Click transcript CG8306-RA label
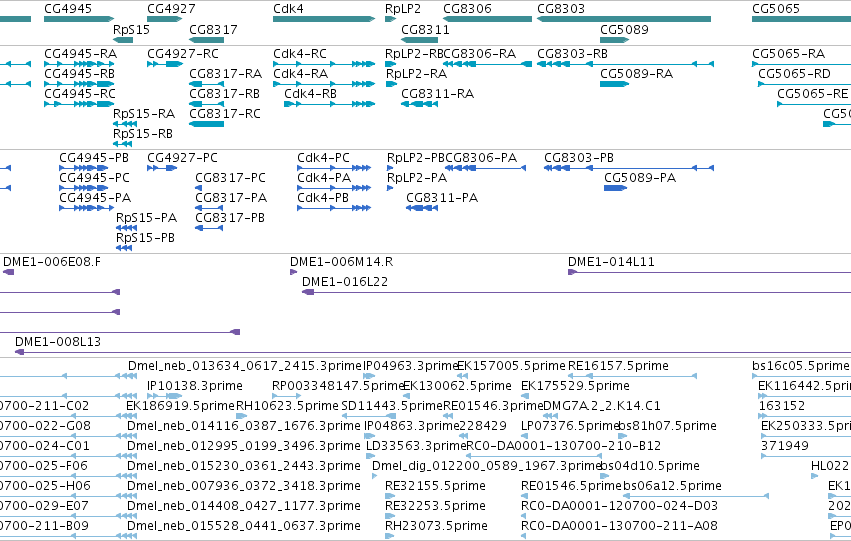 [480, 54]
